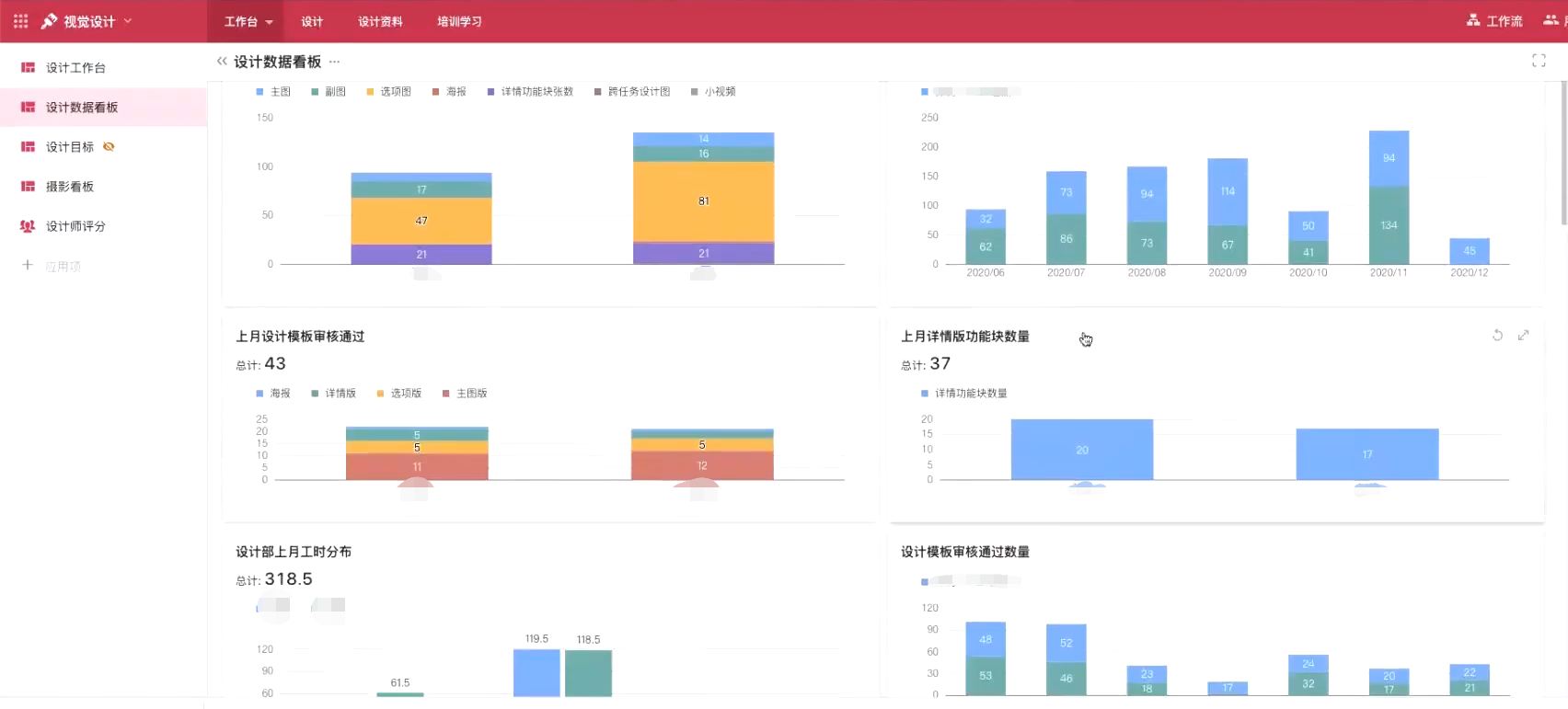Select the 设计资料 top menu item
Viewport: 1568px width, 709px height.
[x=380, y=21]
